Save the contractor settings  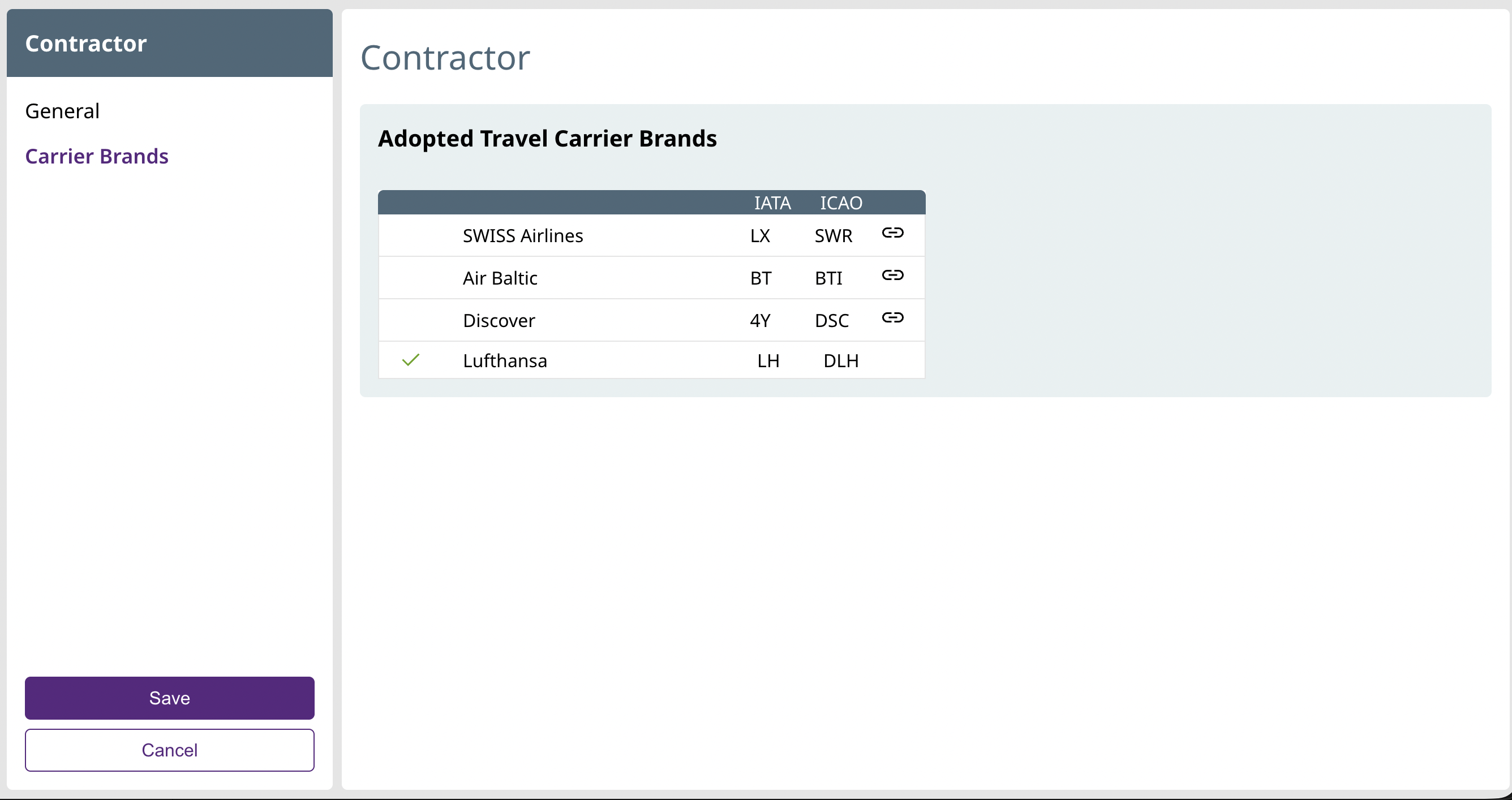[x=170, y=698]
